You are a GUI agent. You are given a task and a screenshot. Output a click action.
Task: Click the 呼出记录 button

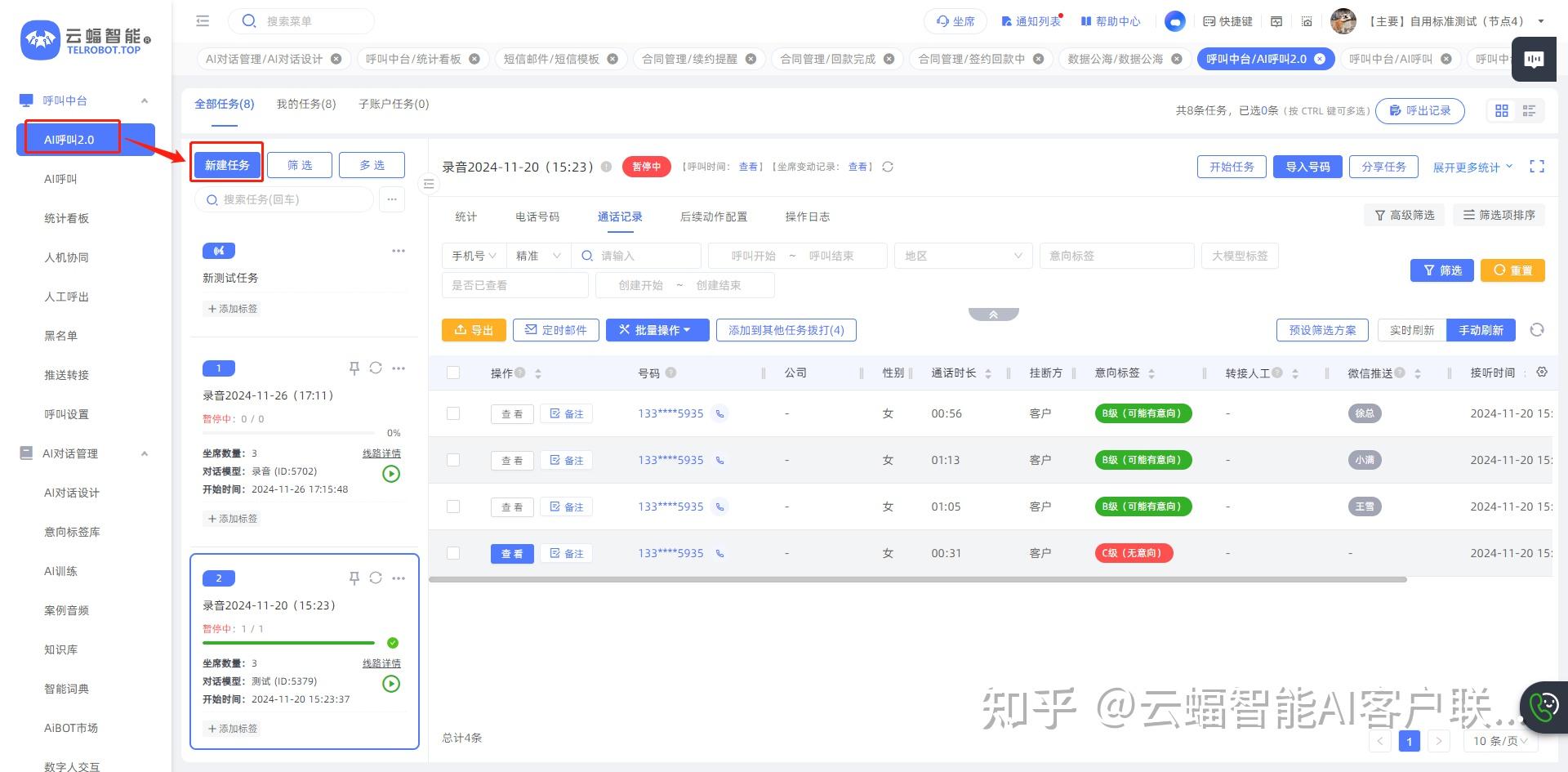click(x=1420, y=110)
